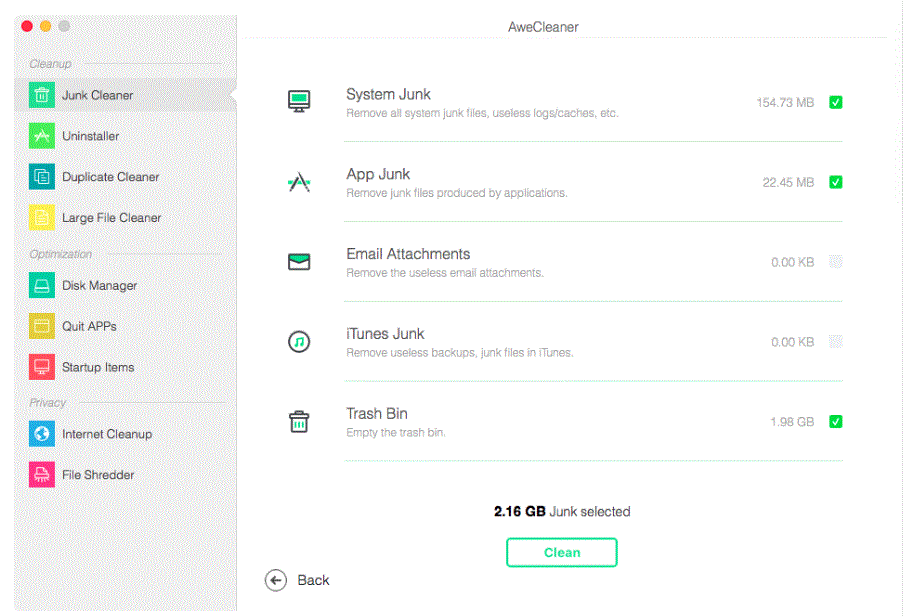Minimize window with yellow button
The image size is (903, 616).
pos(45,26)
